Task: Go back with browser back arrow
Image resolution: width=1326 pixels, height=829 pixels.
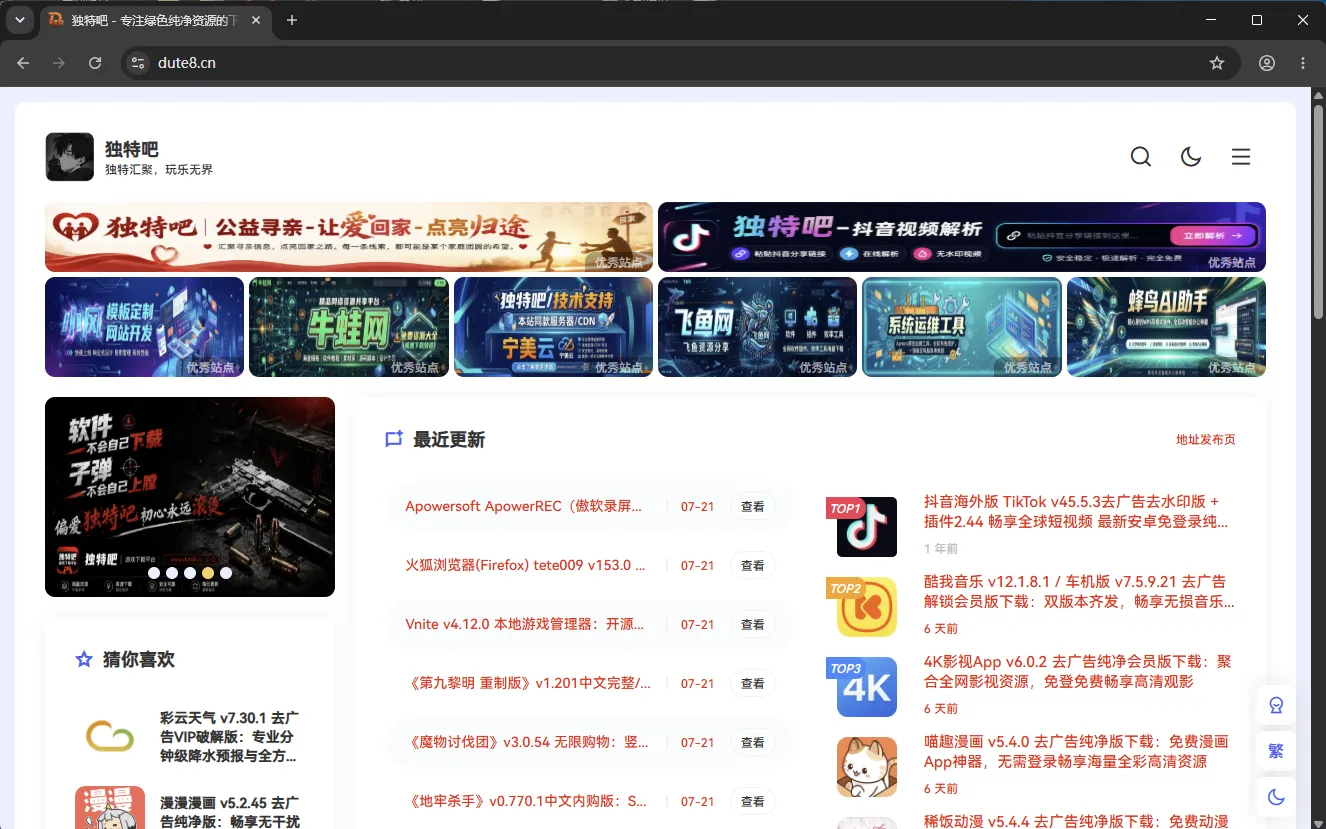Action: (23, 63)
